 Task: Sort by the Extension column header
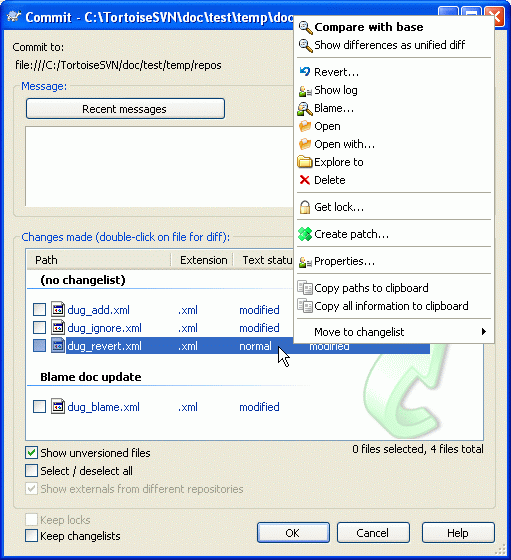203,260
